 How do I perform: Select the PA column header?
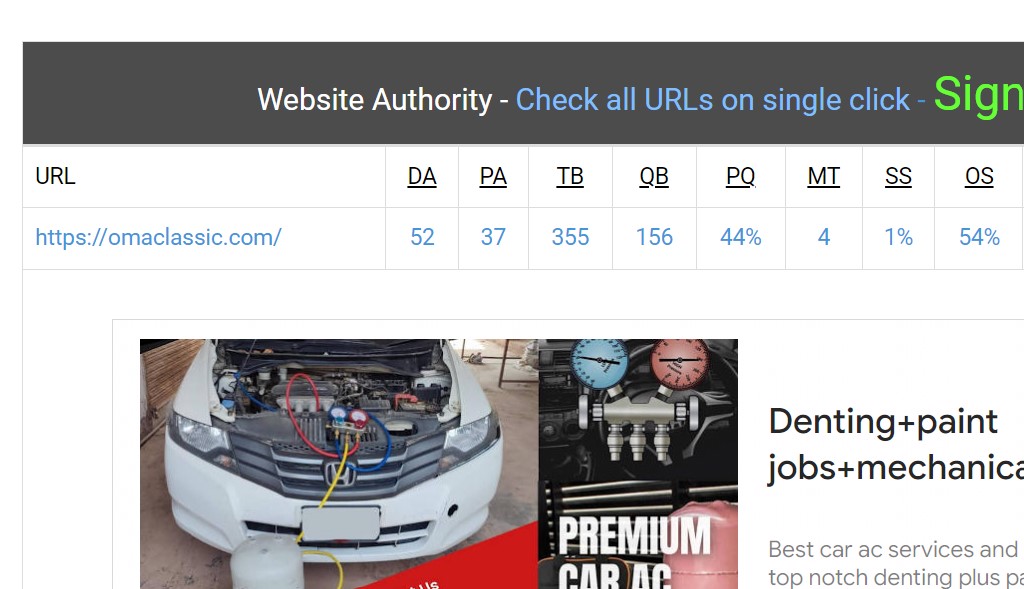(493, 176)
